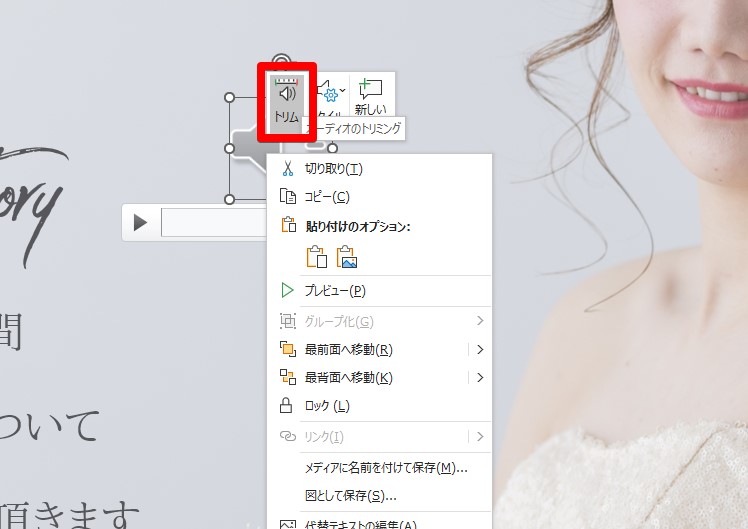Viewport: 748px width, 529px height.
Task: Expand the Group (グループ化) submenu arrow
Action: [x=480, y=321]
